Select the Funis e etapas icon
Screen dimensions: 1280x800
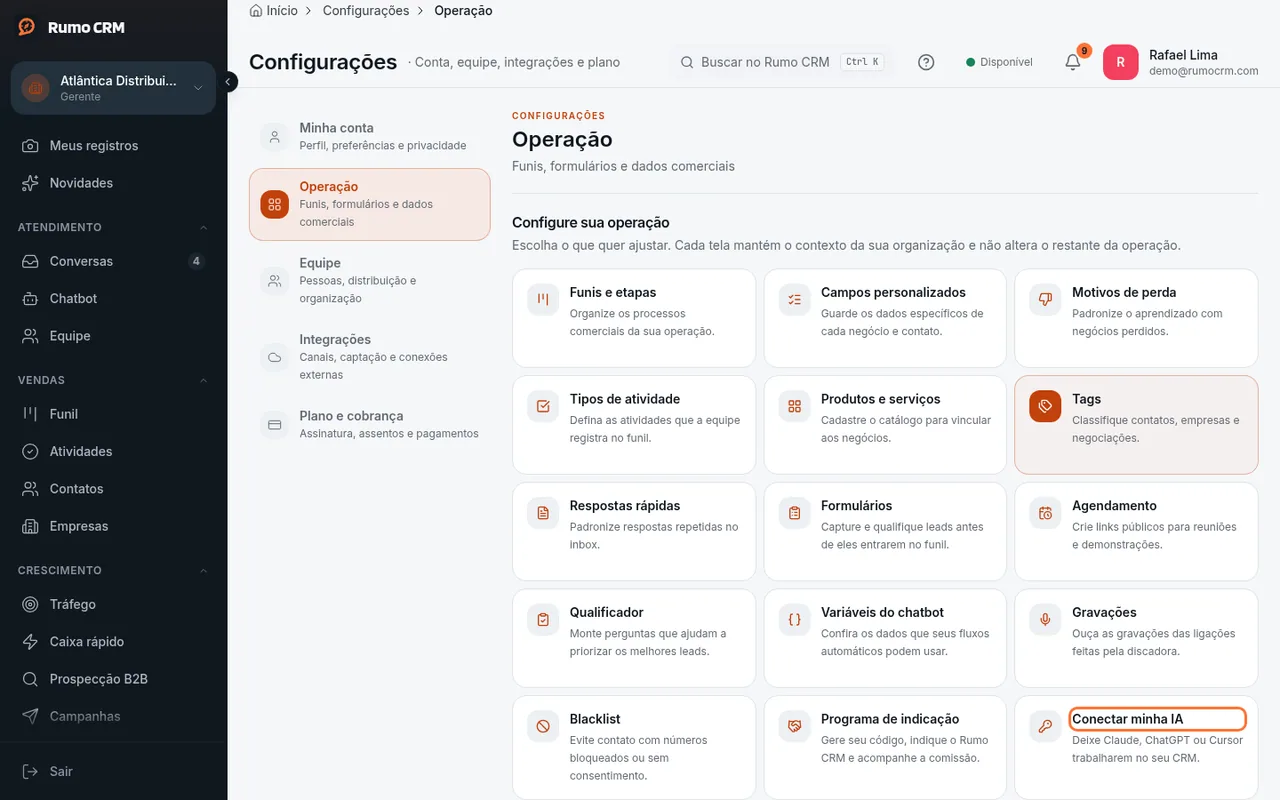[543, 299]
